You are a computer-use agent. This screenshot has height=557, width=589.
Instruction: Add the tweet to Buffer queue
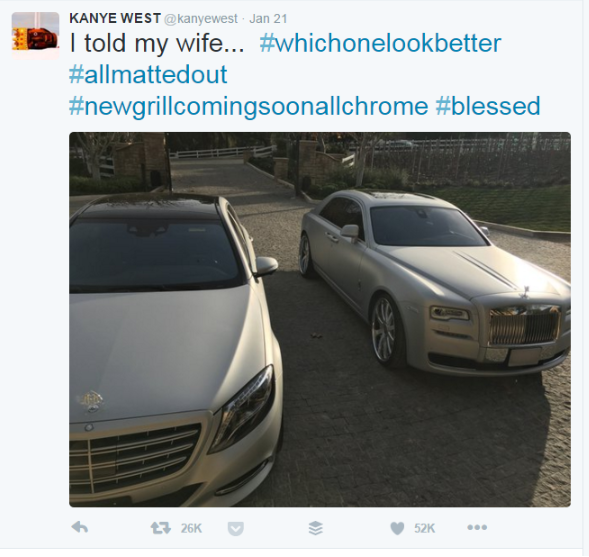(x=316, y=528)
